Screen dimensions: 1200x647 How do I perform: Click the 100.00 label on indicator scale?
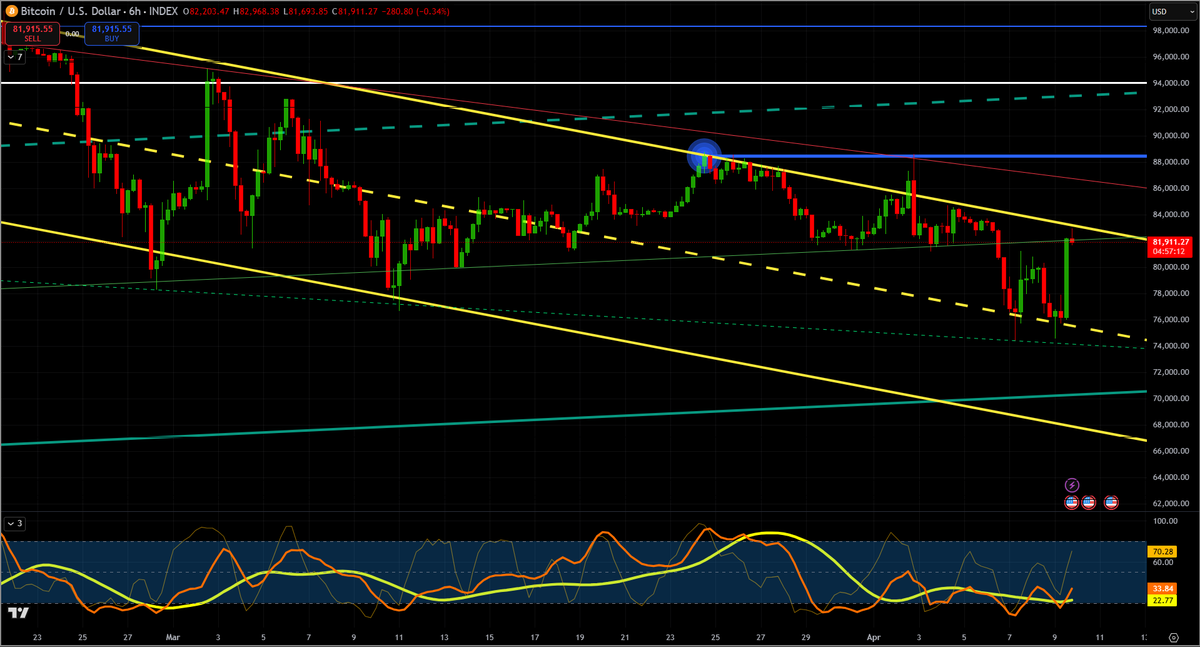click(x=1164, y=521)
